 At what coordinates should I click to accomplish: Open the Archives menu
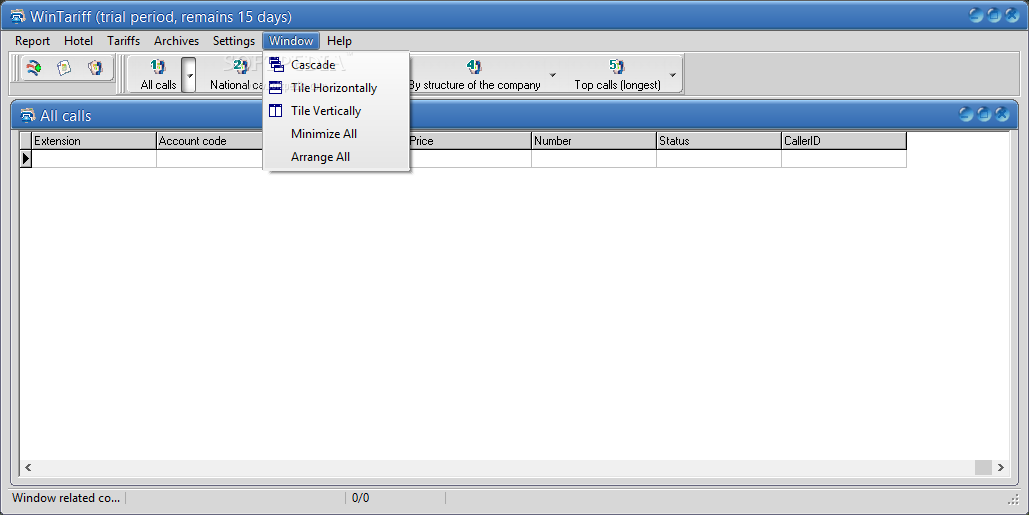[x=176, y=41]
